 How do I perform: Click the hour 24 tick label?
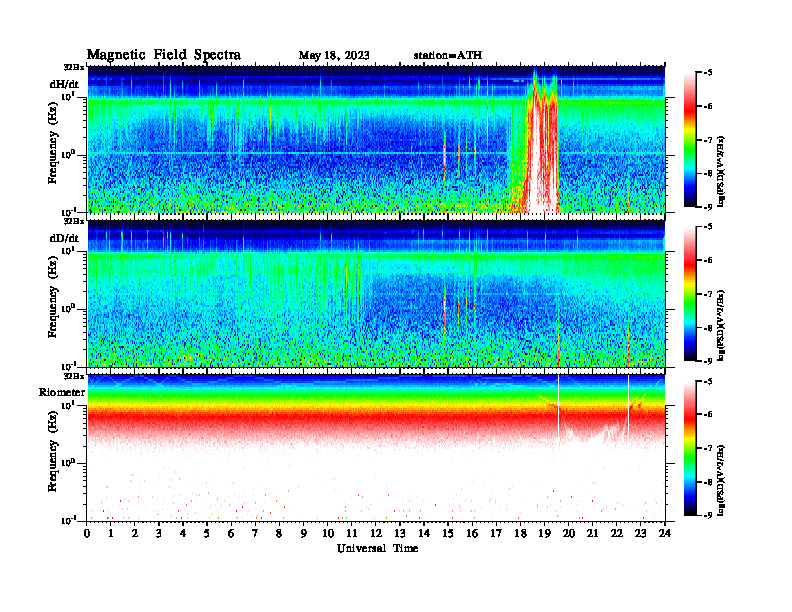pyautogui.click(x=665, y=534)
